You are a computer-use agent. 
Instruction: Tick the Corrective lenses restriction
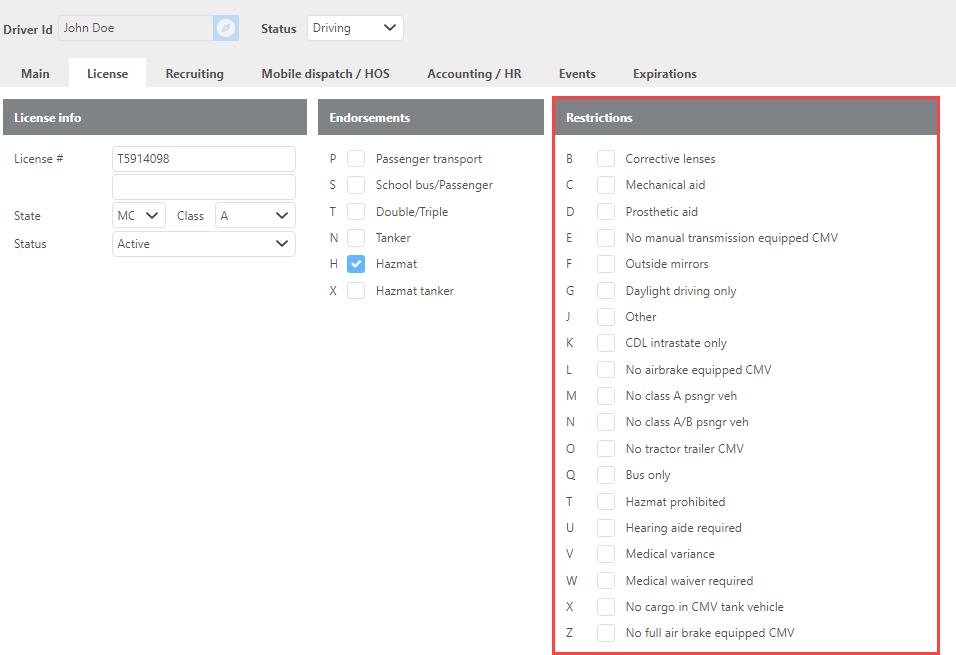point(606,159)
